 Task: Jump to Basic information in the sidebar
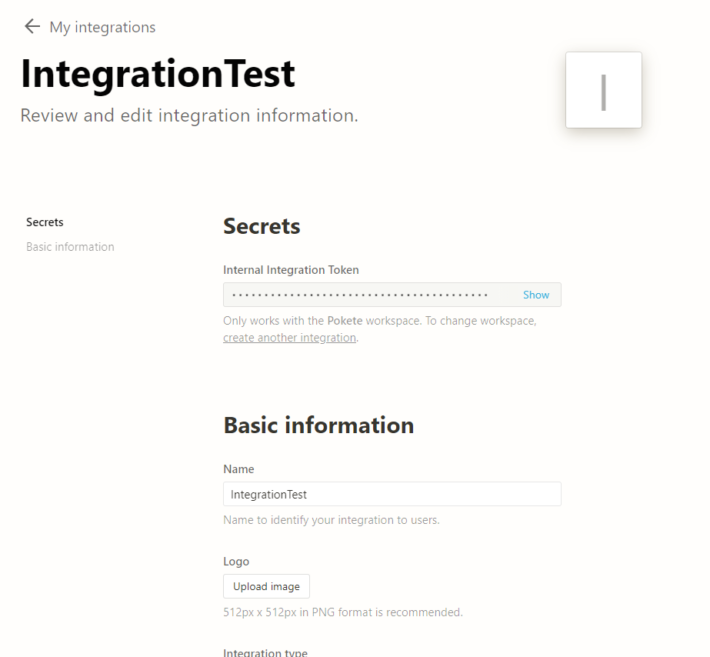(70, 247)
